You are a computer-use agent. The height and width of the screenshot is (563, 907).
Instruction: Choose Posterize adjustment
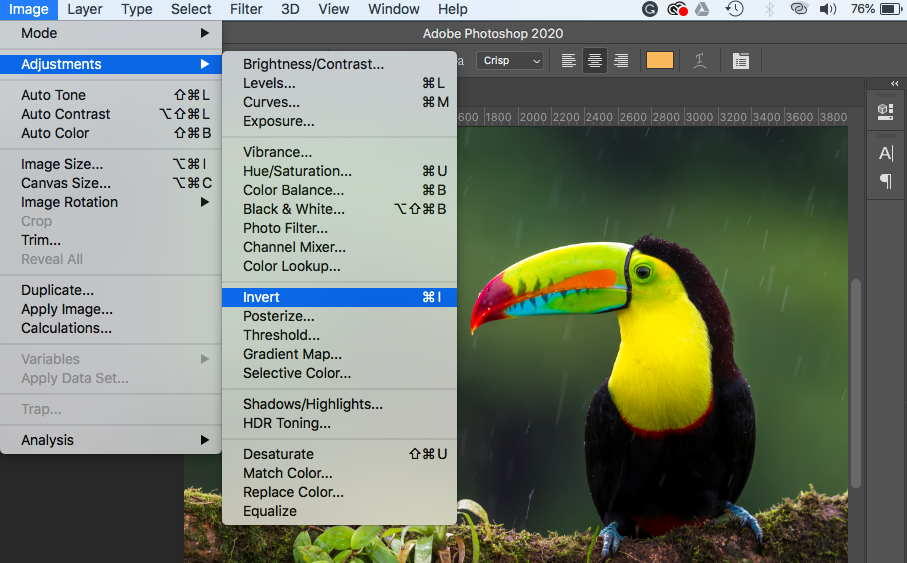340,316
